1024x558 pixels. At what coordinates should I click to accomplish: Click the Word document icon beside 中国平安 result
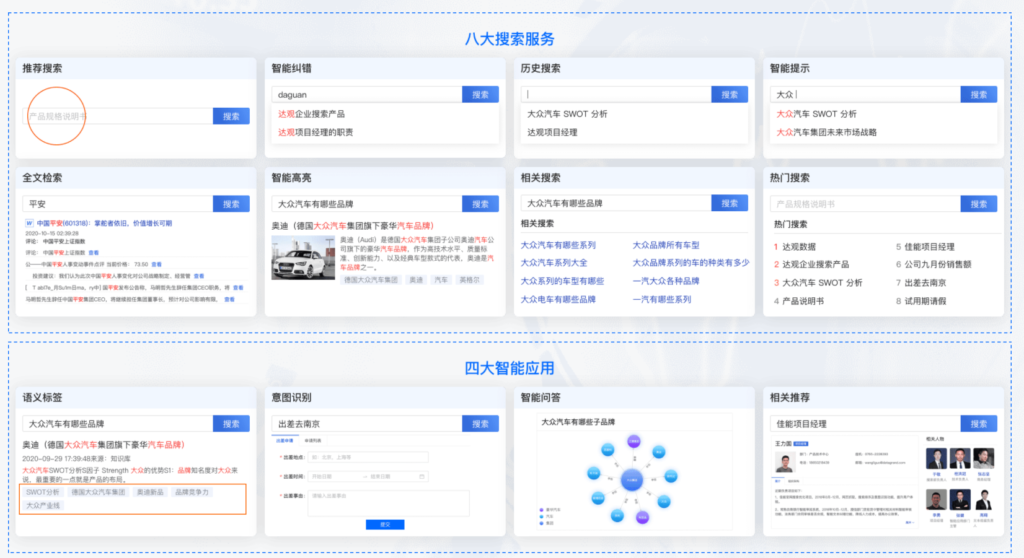pyautogui.click(x=29, y=223)
